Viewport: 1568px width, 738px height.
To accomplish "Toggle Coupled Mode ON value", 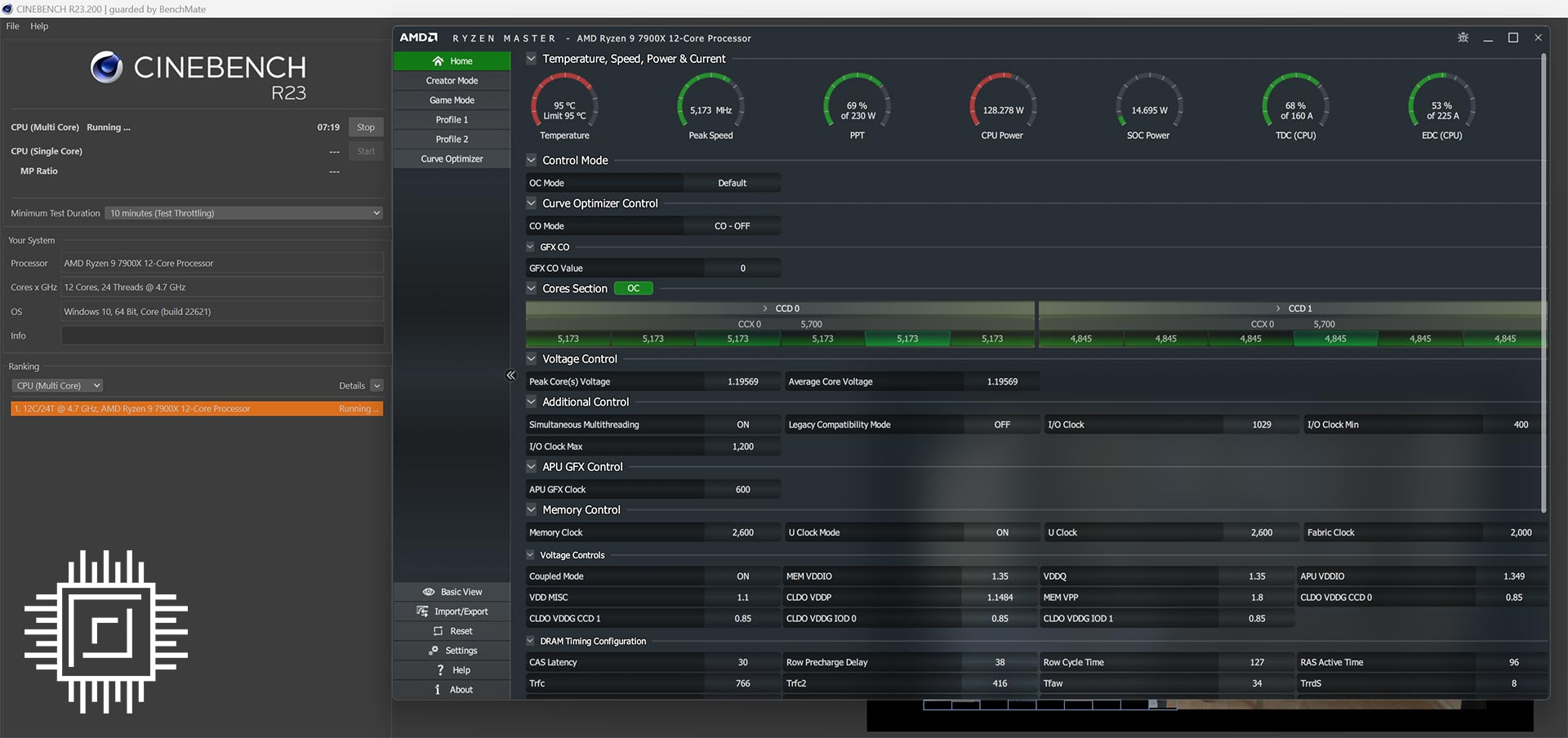I will coord(742,576).
